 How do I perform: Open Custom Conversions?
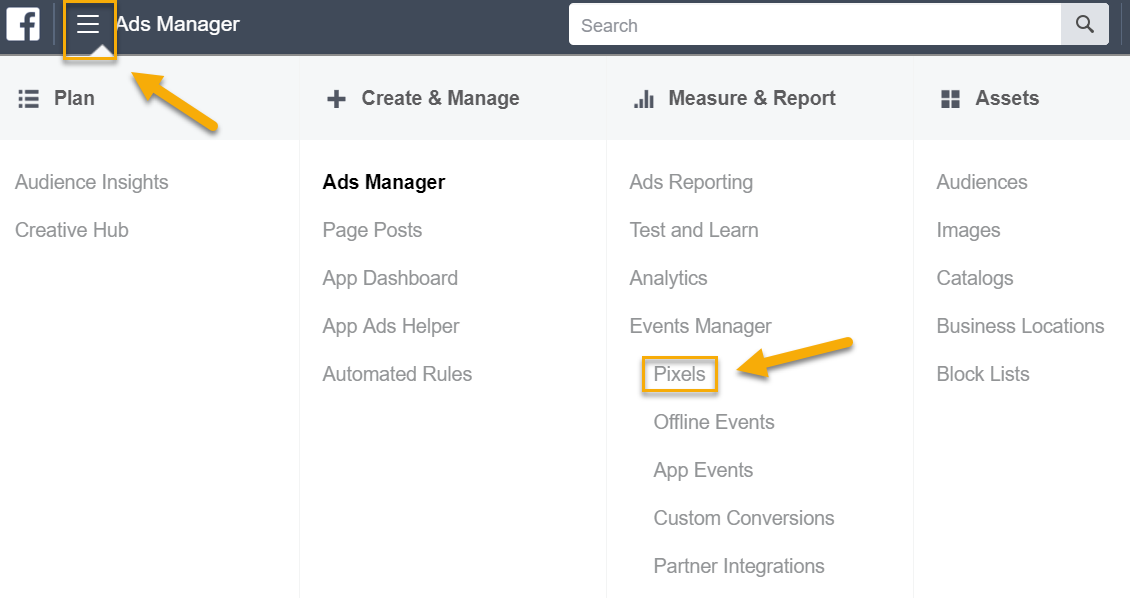(x=744, y=518)
